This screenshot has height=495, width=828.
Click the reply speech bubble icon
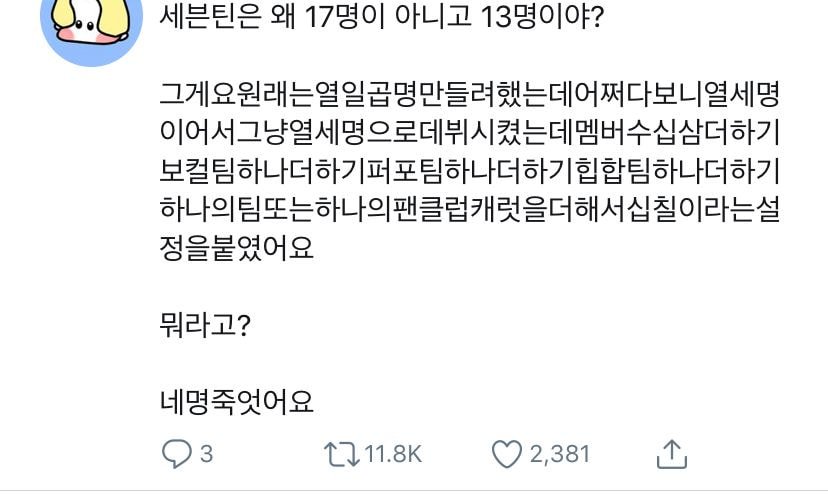[x=175, y=455]
